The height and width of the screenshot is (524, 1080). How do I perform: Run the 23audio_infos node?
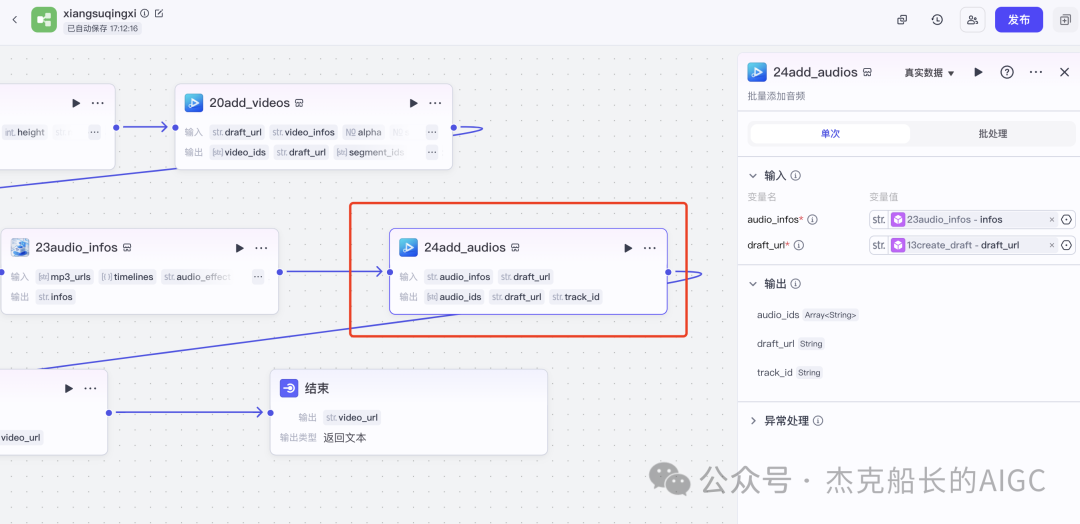239,248
